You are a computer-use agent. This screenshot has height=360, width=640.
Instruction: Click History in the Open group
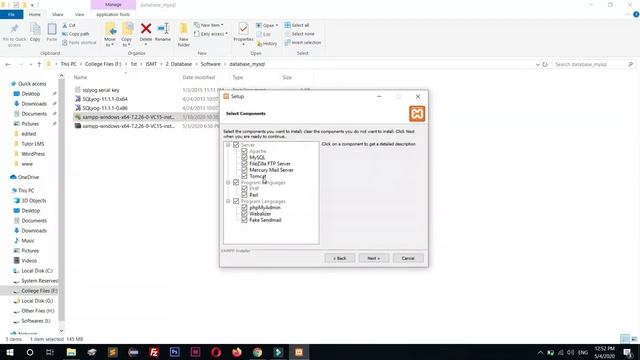point(267,43)
